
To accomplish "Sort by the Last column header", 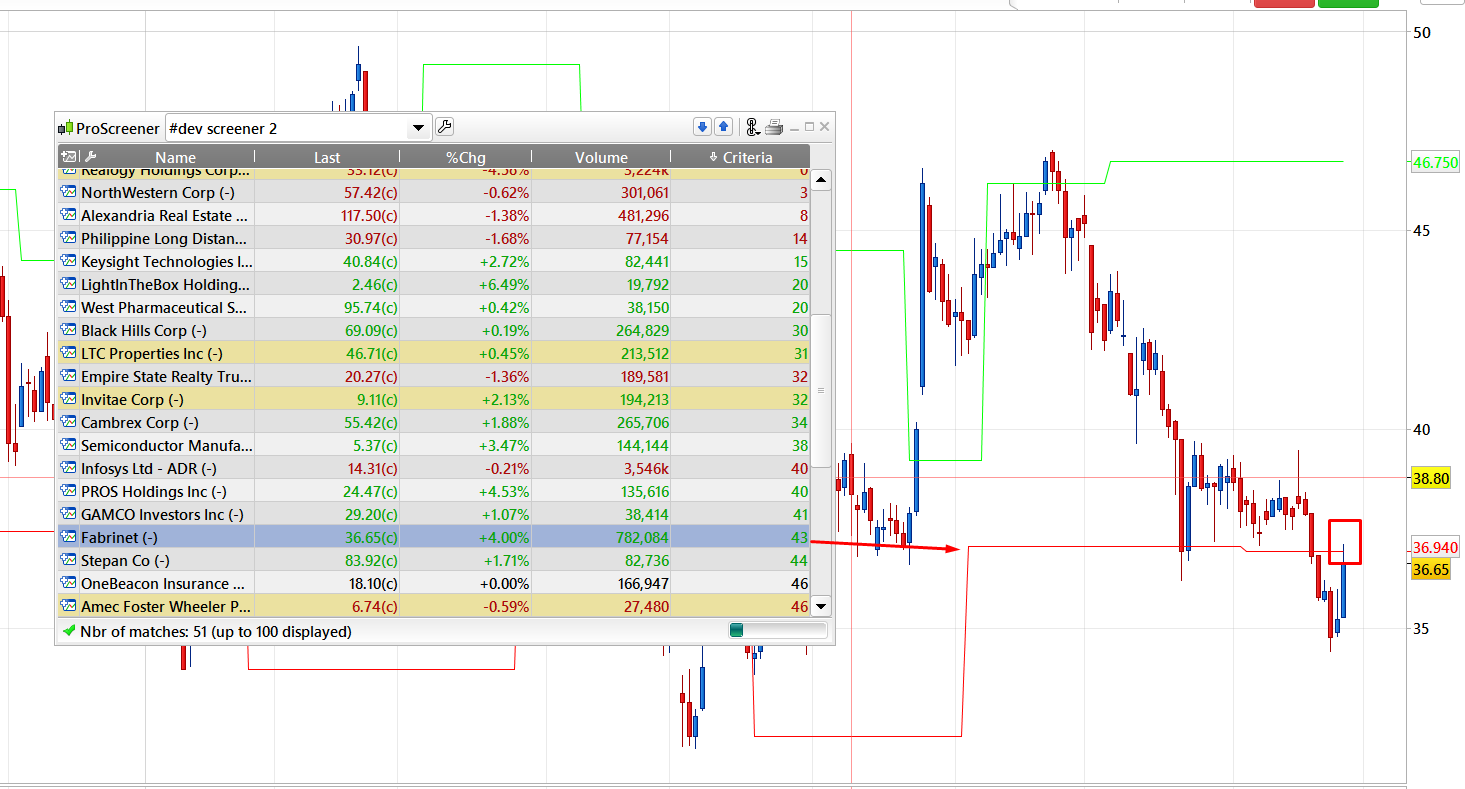I will 327,157.
